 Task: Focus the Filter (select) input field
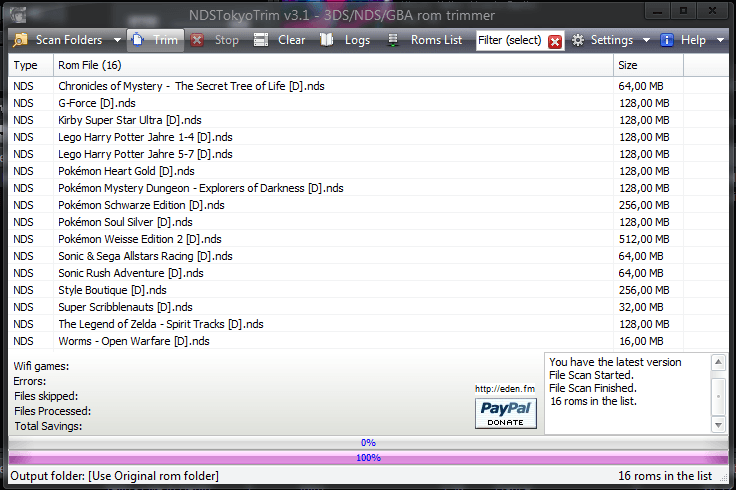point(510,40)
